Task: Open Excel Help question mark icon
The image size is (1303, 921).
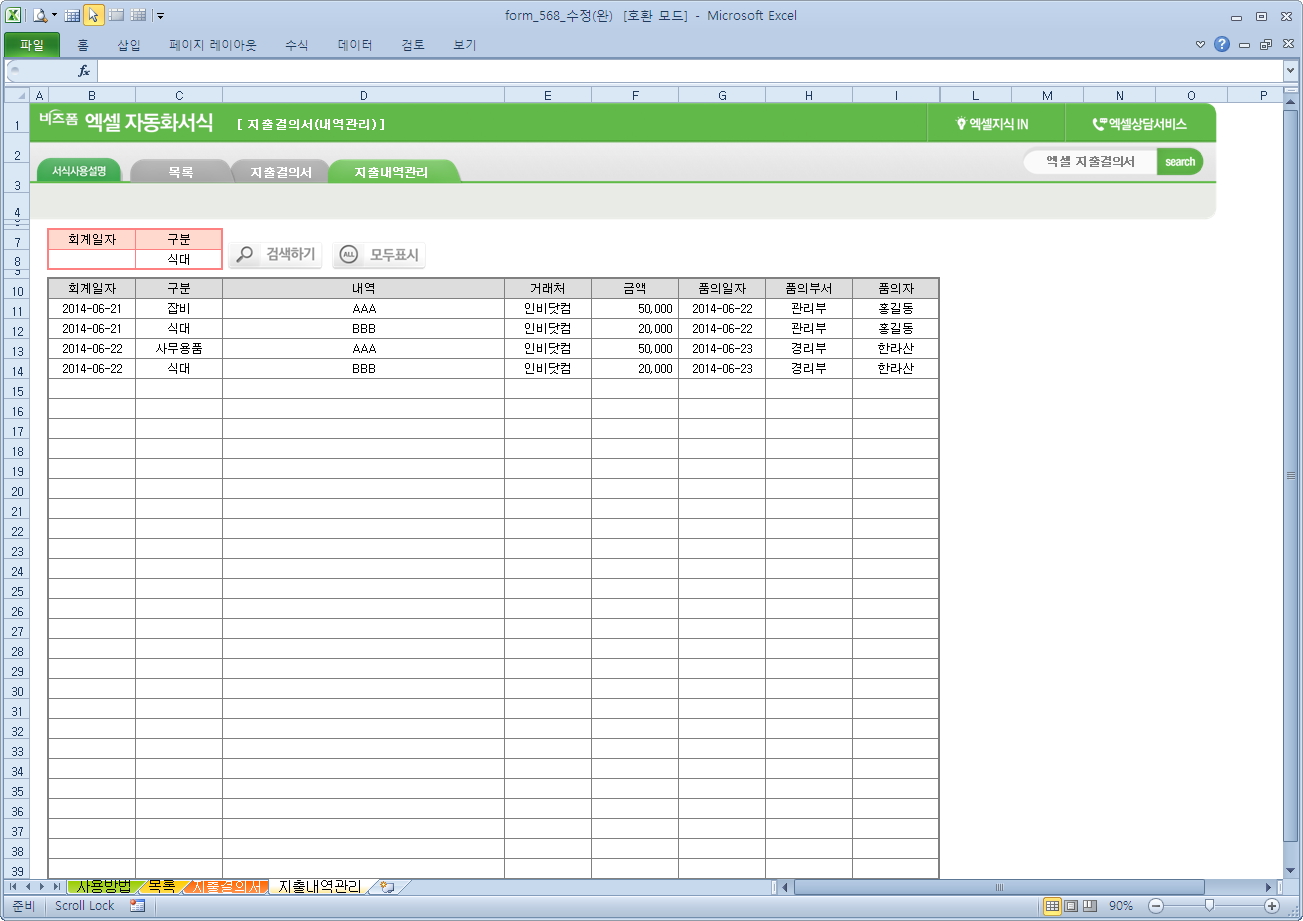Action: (x=1222, y=44)
